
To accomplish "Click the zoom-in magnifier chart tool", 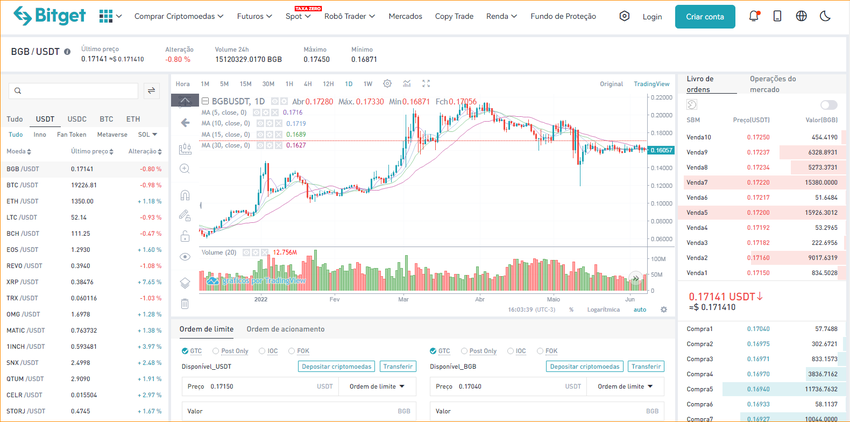I will tap(185, 169).
